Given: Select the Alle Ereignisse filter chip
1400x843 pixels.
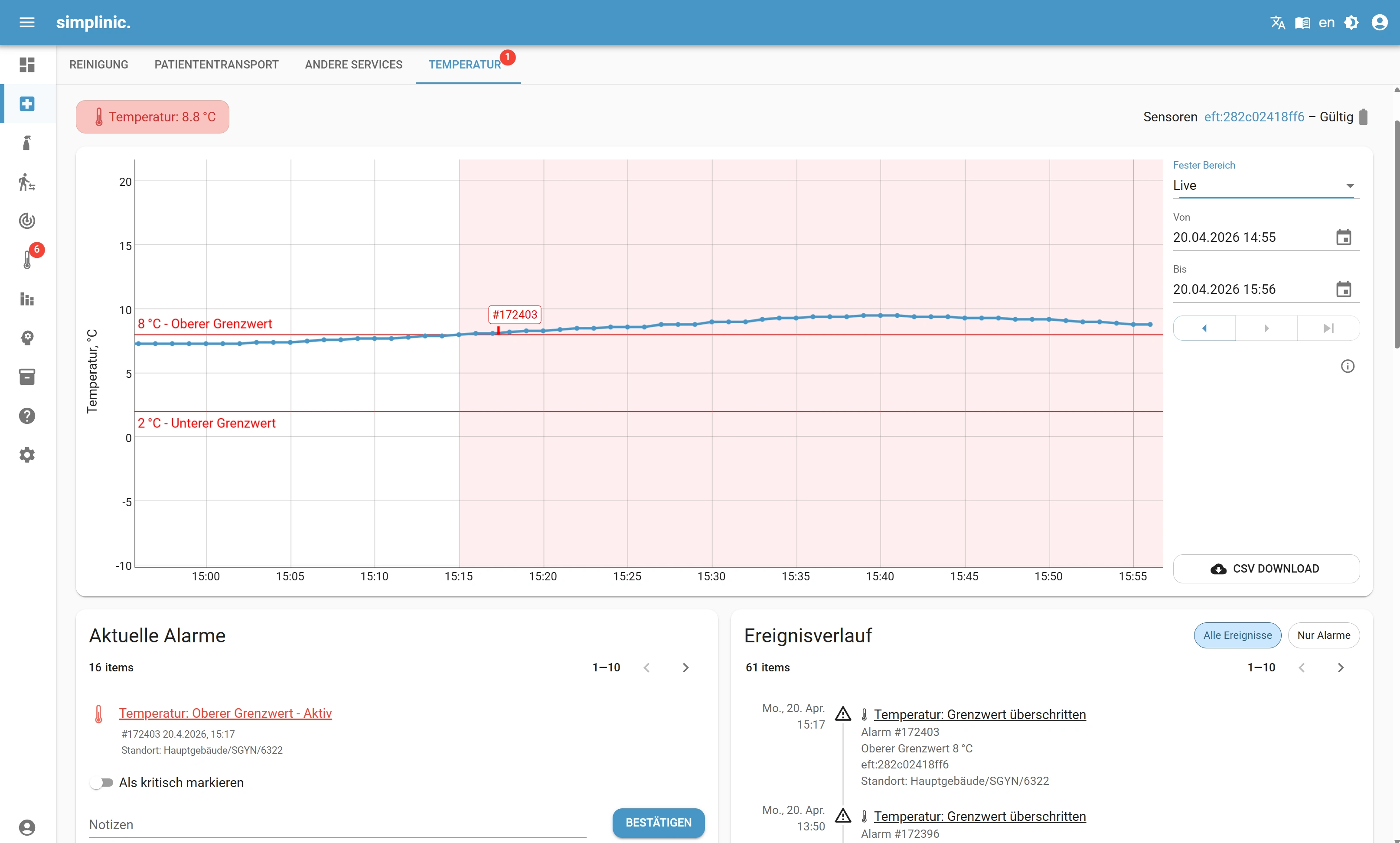Looking at the screenshot, I should (x=1237, y=635).
